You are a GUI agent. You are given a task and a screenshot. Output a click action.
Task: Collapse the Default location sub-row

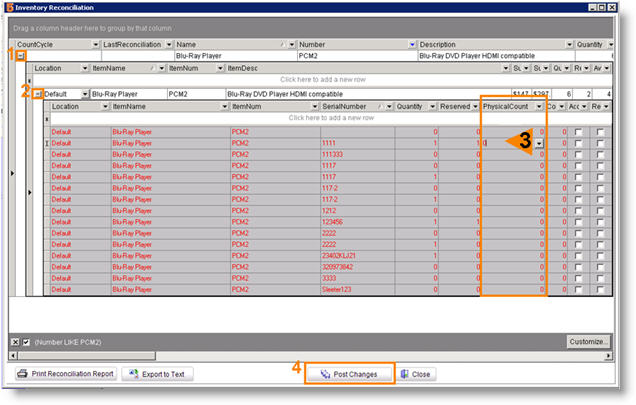[x=37, y=94]
